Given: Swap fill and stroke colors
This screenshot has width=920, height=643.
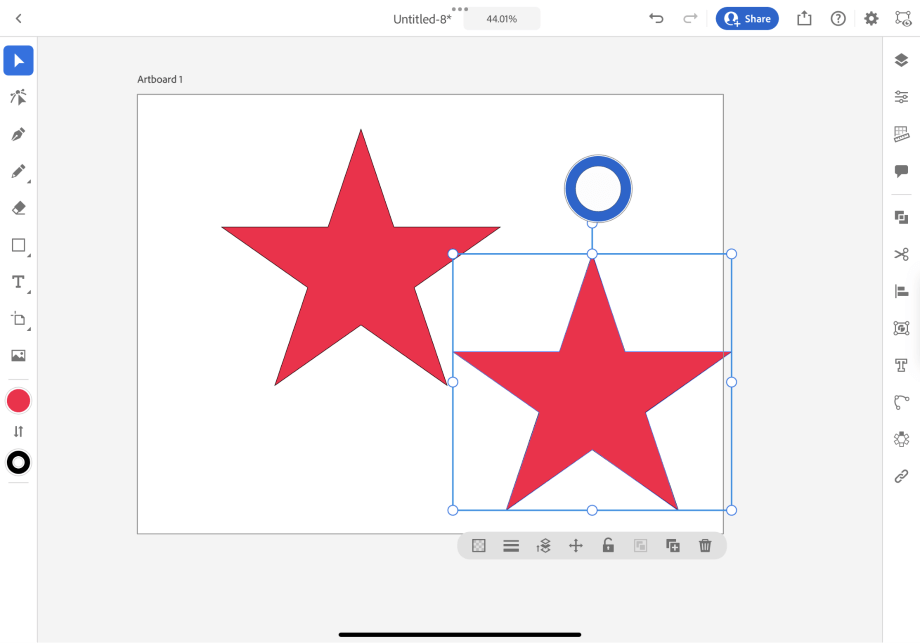Looking at the screenshot, I should pyautogui.click(x=18, y=432).
